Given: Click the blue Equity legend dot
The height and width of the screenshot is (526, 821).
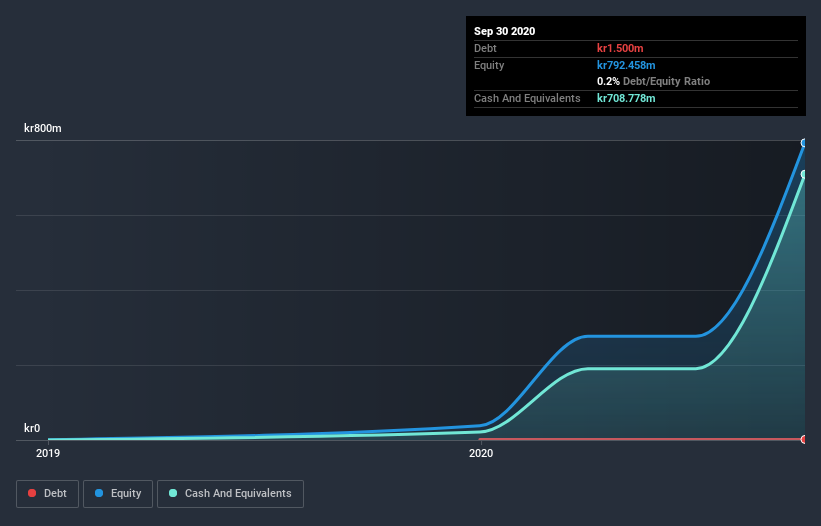Looking at the screenshot, I should coord(99,493).
